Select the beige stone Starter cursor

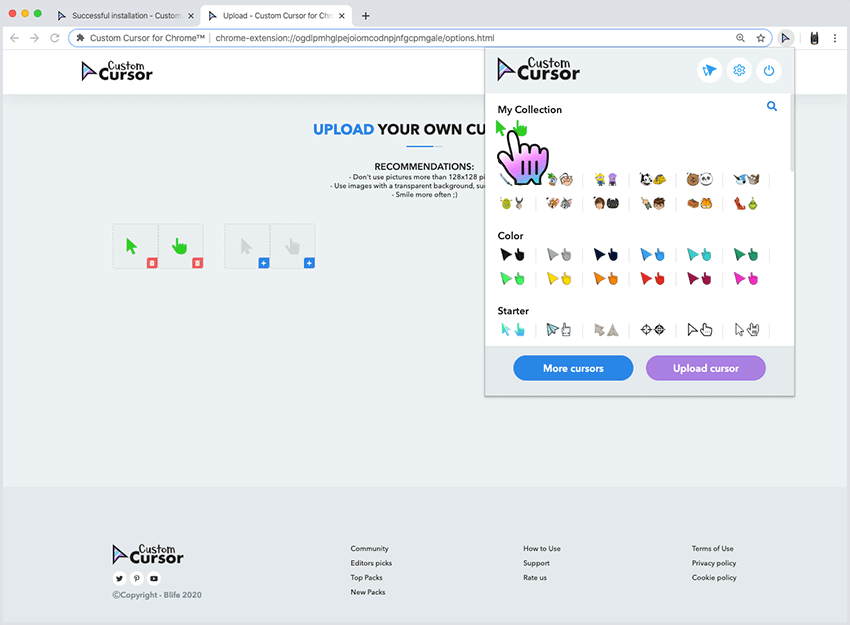[x=606, y=330]
